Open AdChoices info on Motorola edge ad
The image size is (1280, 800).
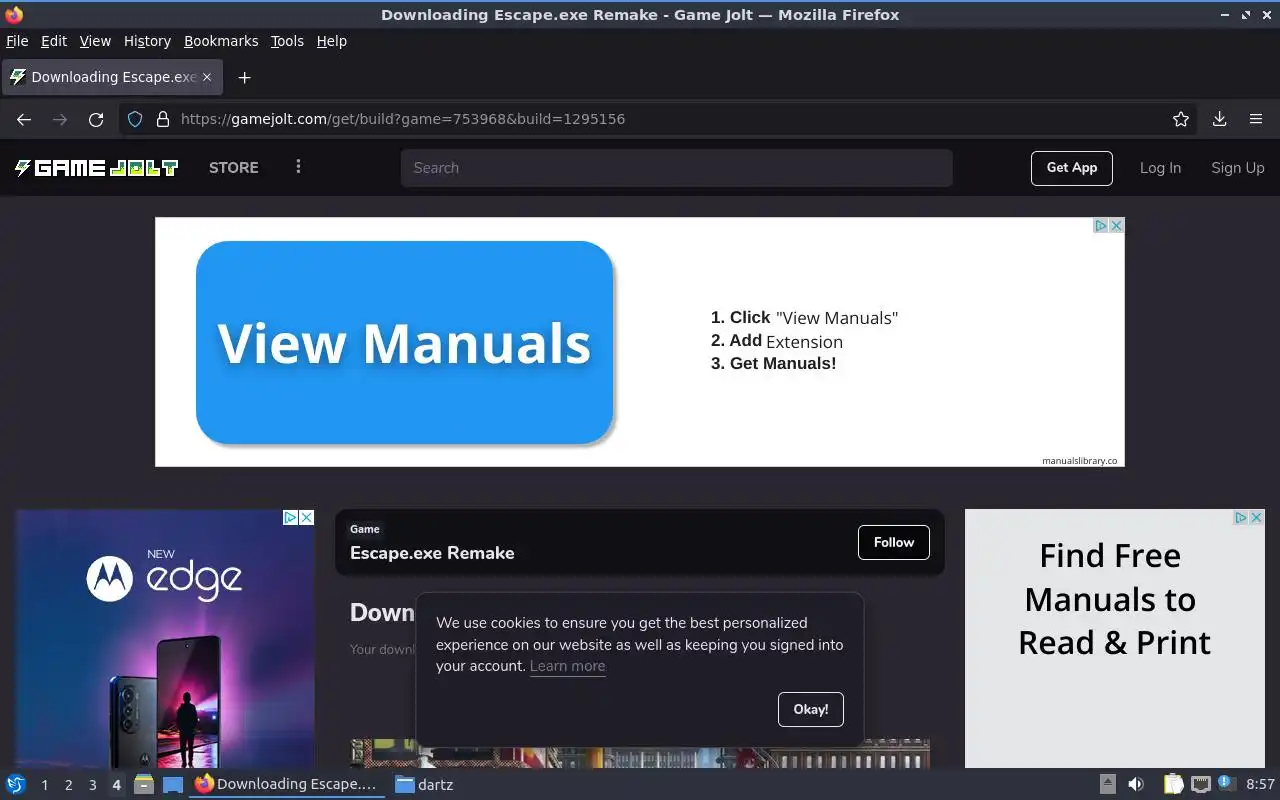[x=291, y=518]
